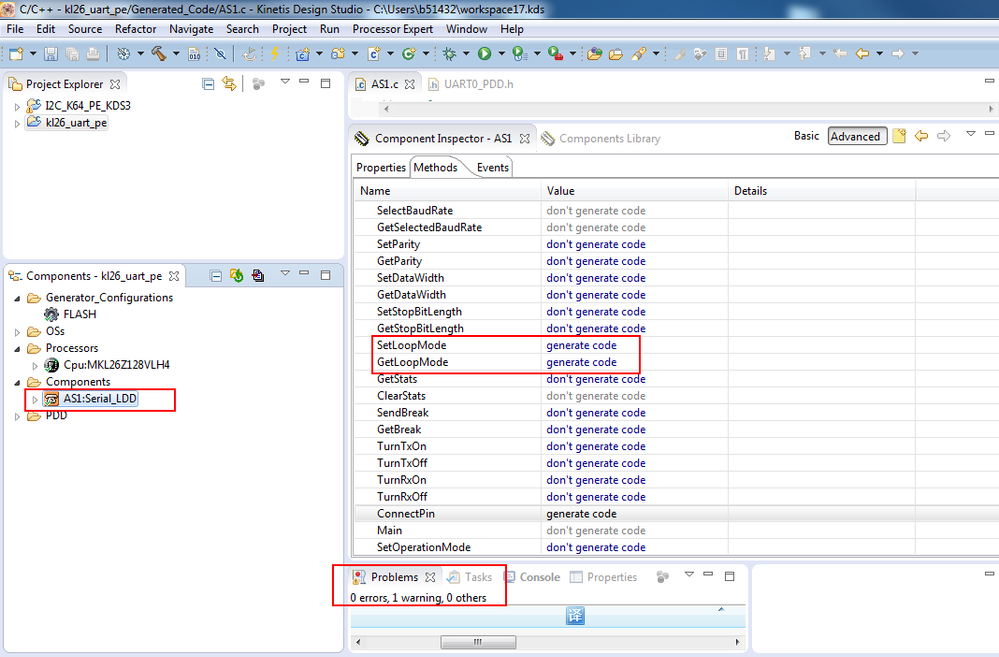This screenshot has height=657, width=999.
Task: Click yellow back arrow in Component Inspector
Action: 921,136
